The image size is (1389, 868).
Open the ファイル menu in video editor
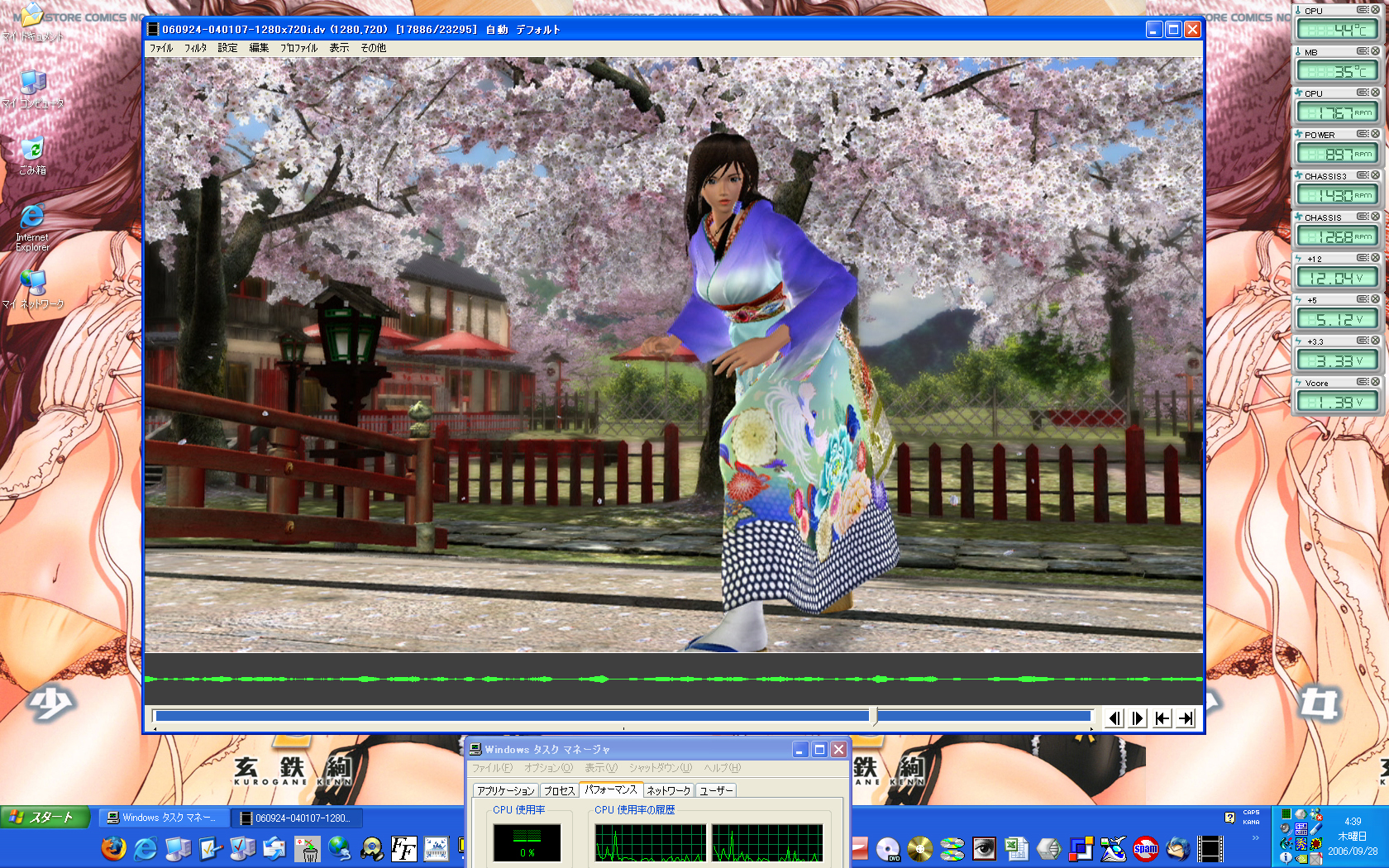point(160,48)
